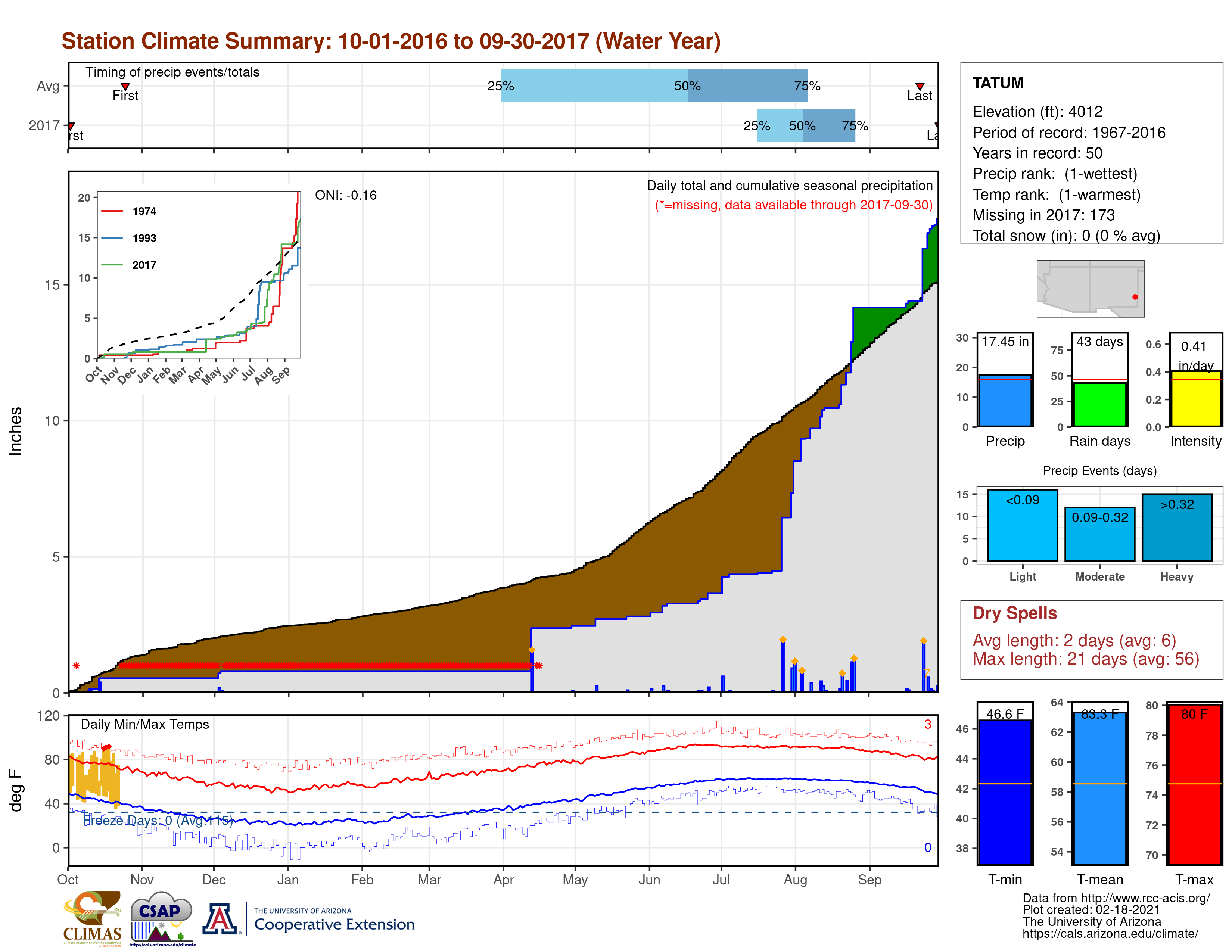The image size is (1232, 952).
Task: Click 'Timing of precip events/totals' label
Action: 172,72
